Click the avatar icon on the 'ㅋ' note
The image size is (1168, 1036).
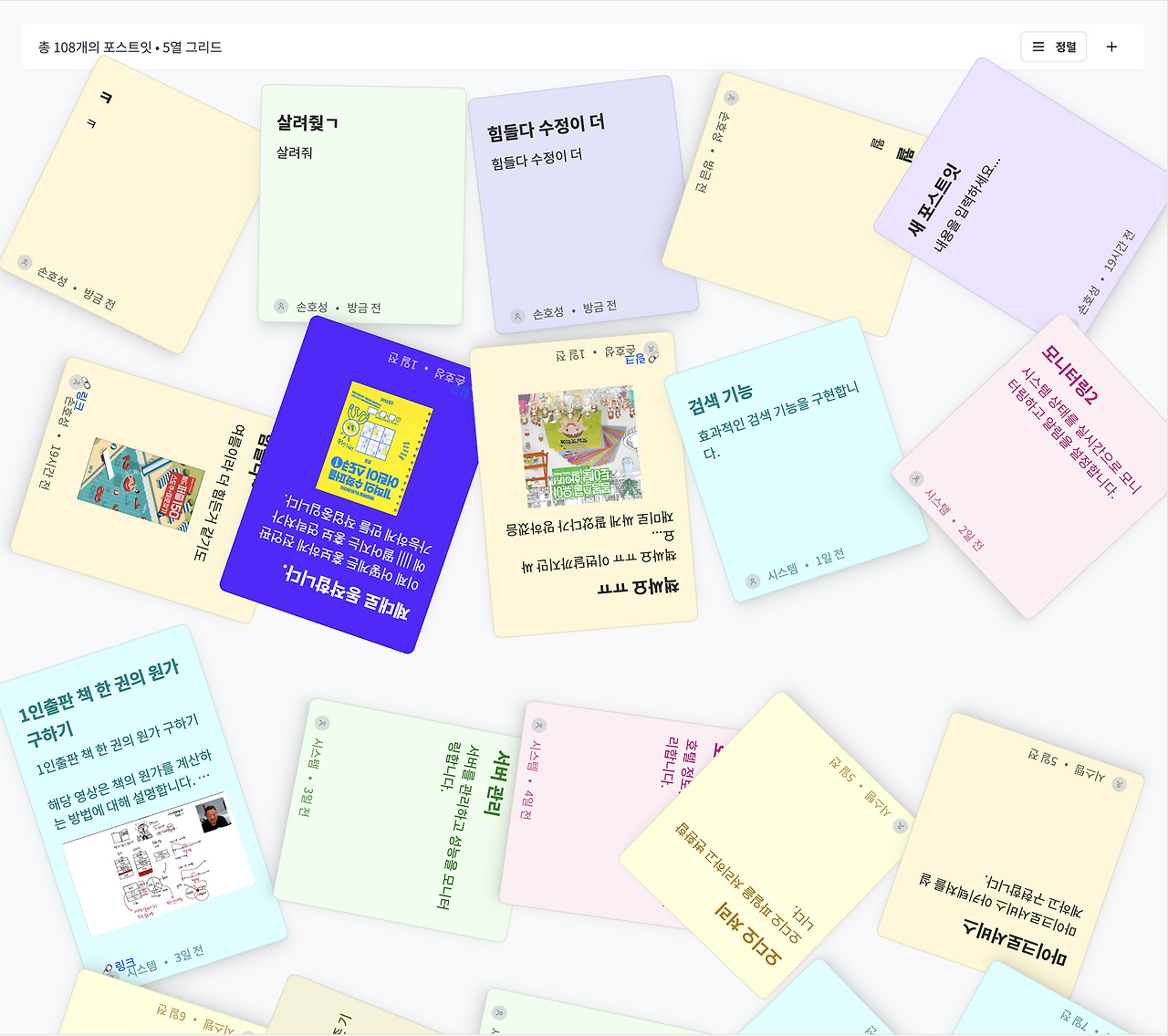click(25, 263)
